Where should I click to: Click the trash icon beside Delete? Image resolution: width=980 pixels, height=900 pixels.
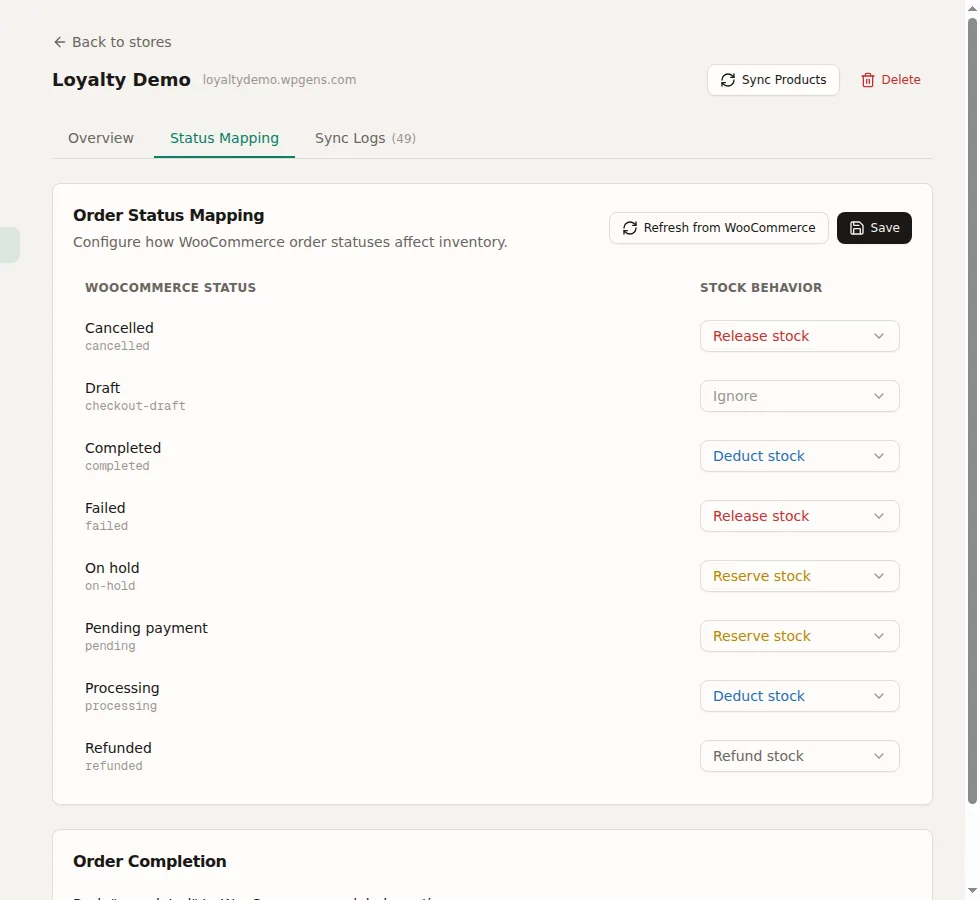click(x=868, y=80)
